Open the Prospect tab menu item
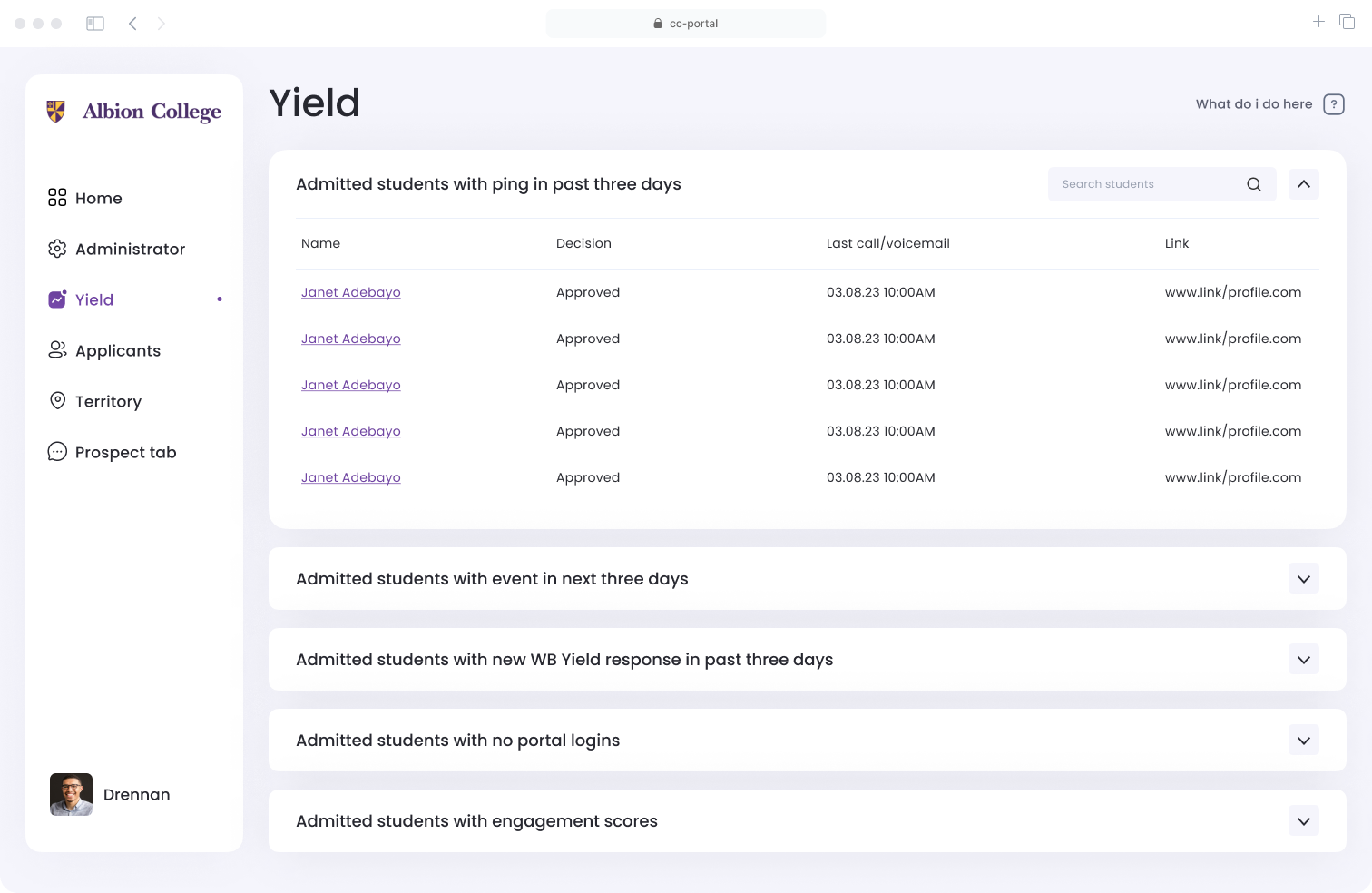1372x893 pixels. [113, 452]
